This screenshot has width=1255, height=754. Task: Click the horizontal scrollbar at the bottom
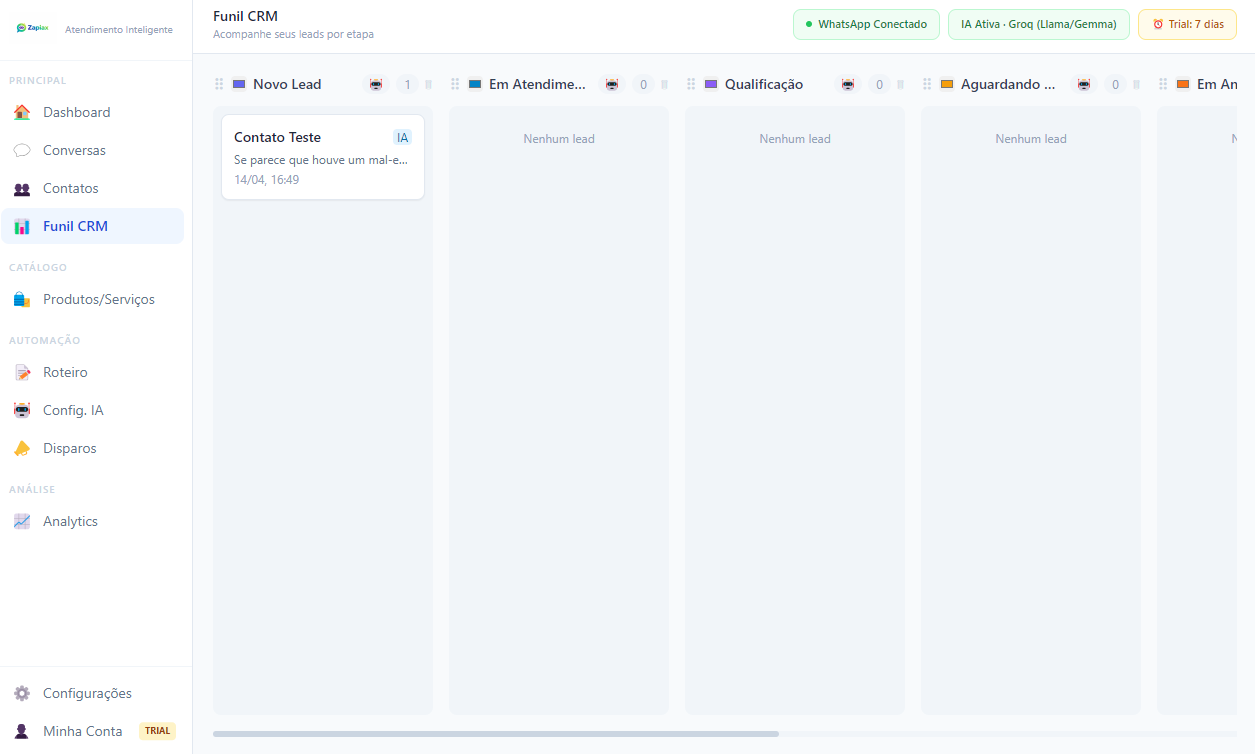(x=495, y=734)
